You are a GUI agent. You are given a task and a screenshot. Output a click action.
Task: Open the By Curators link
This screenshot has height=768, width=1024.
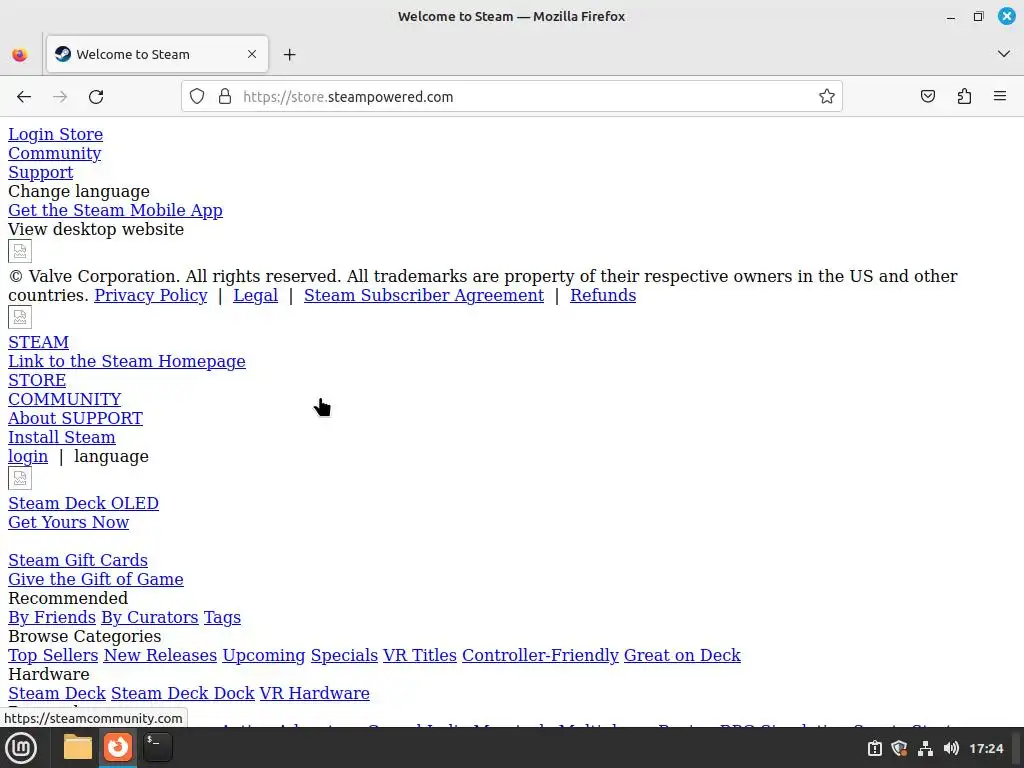click(150, 617)
